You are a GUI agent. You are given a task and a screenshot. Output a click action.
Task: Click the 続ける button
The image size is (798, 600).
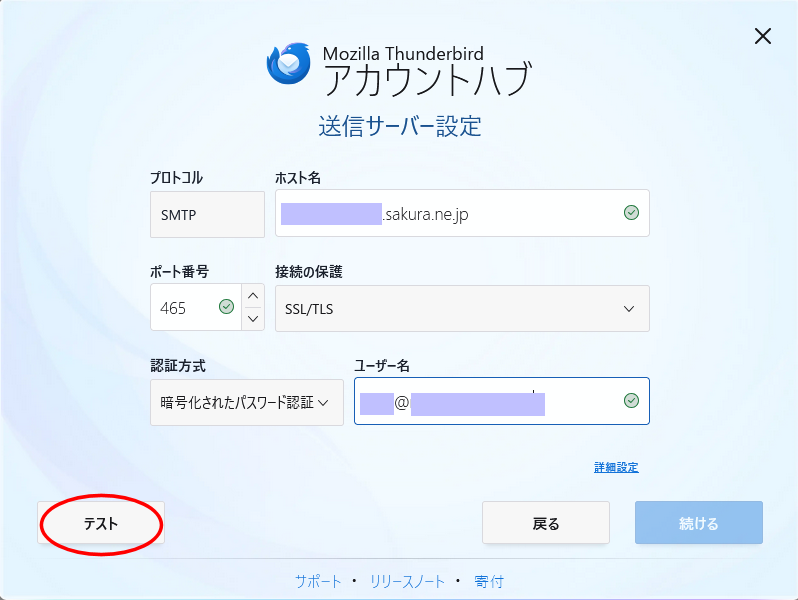pyautogui.click(x=698, y=523)
